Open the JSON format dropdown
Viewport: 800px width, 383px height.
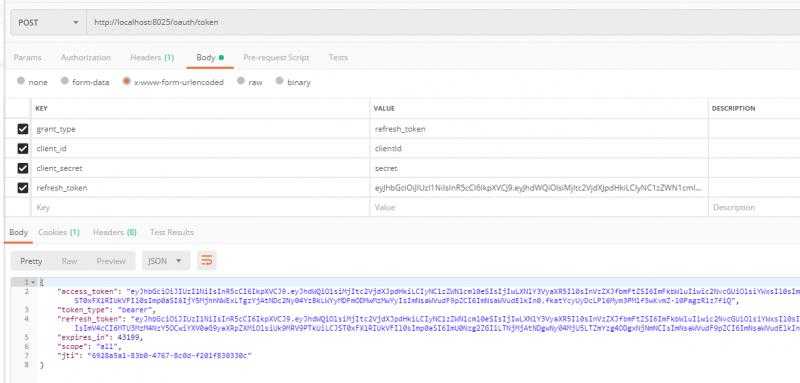166,261
